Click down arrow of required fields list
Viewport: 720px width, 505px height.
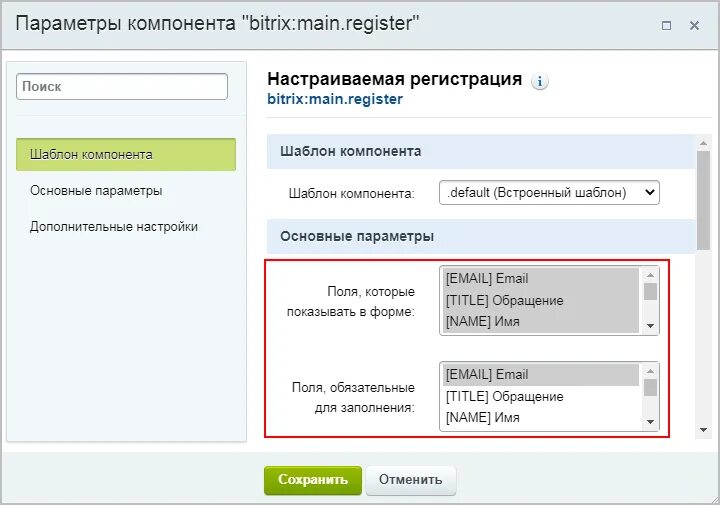(x=650, y=422)
